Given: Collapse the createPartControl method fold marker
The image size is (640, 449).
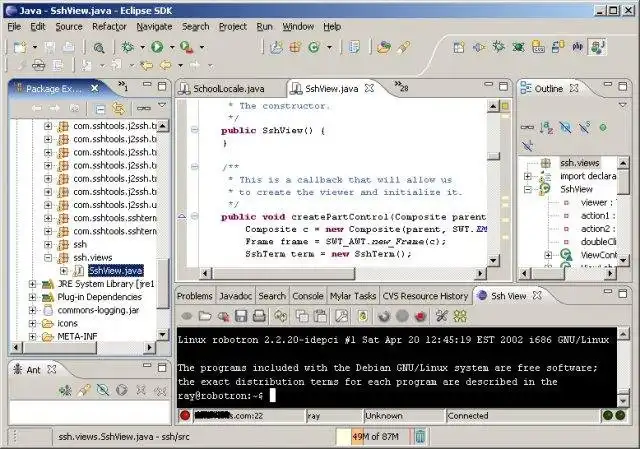Looking at the screenshot, I should [193, 216].
